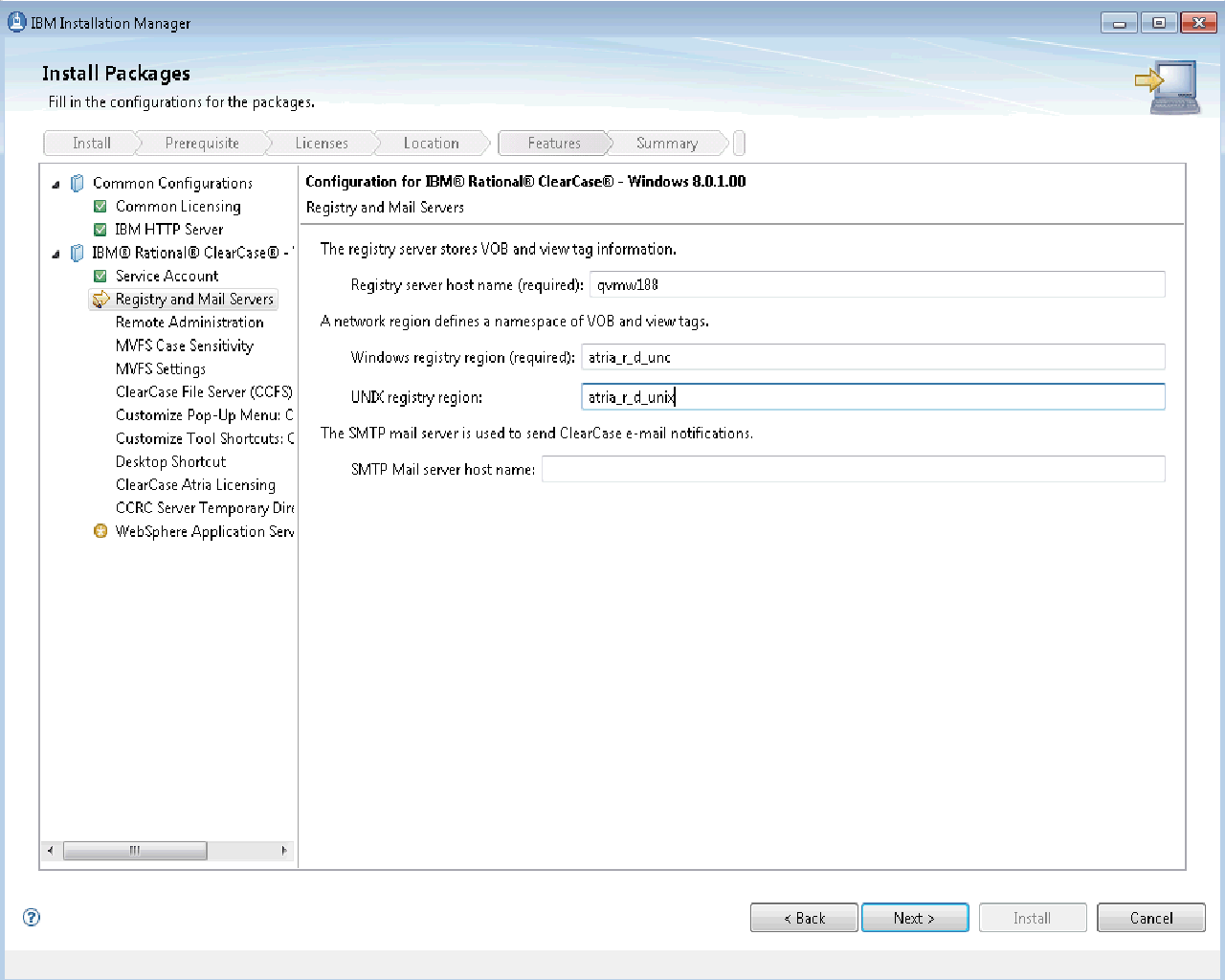1225x980 pixels.
Task: Focus the SMTP Mail server host name field
Action: tap(854, 469)
